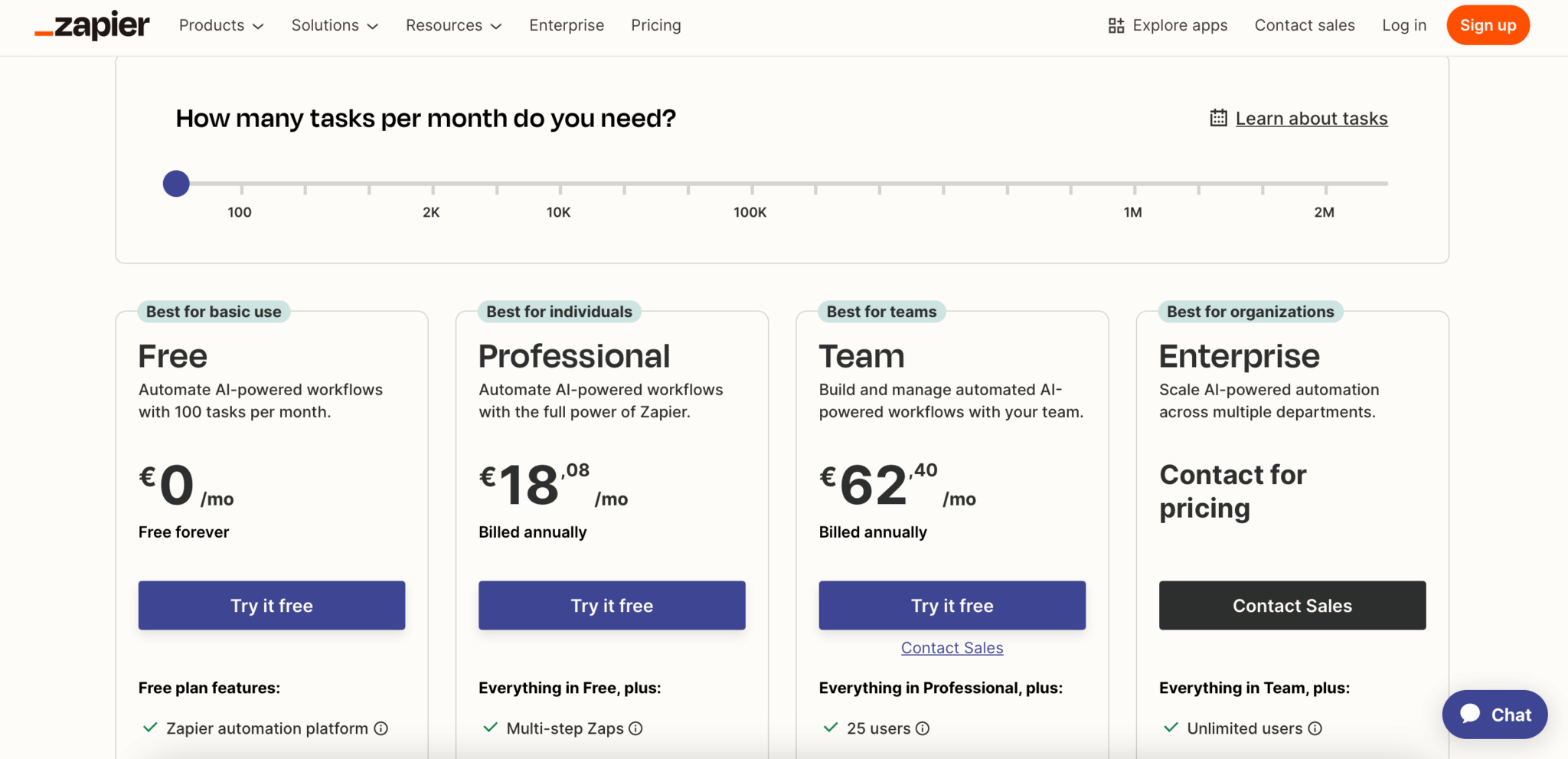Viewport: 1568px width, 759px height.
Task: Click the Enterprise plan heading
Action: click(x=1240, y=357)
